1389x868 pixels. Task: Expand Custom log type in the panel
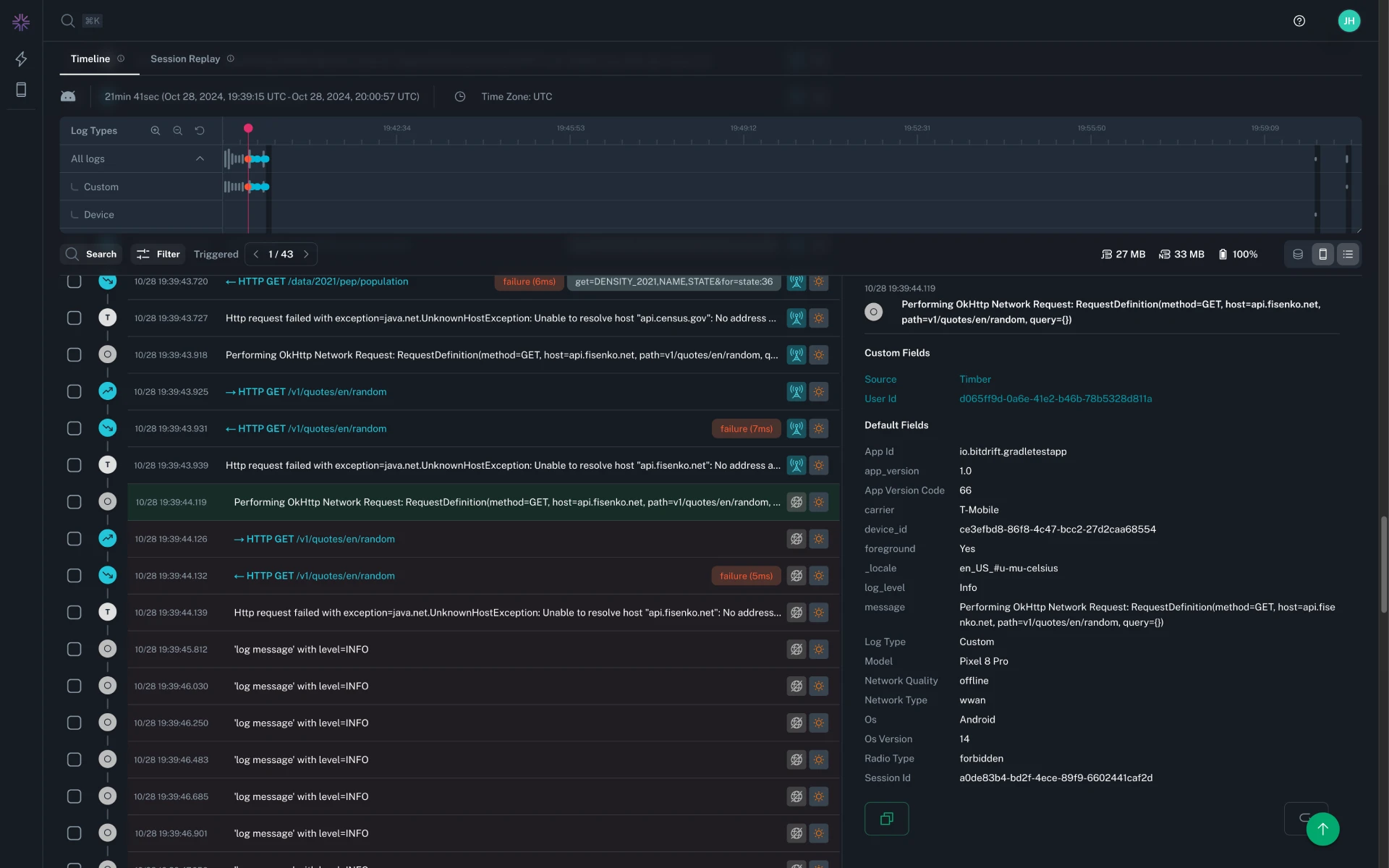click(101, 186)
